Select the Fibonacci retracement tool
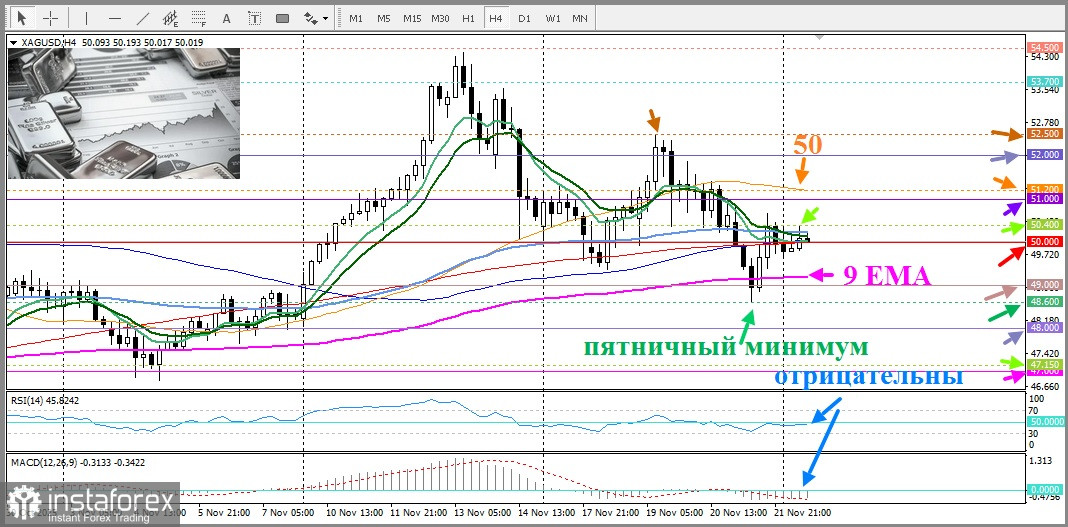The width and height of the screenshot is (1068, 527). click(199, 18)
